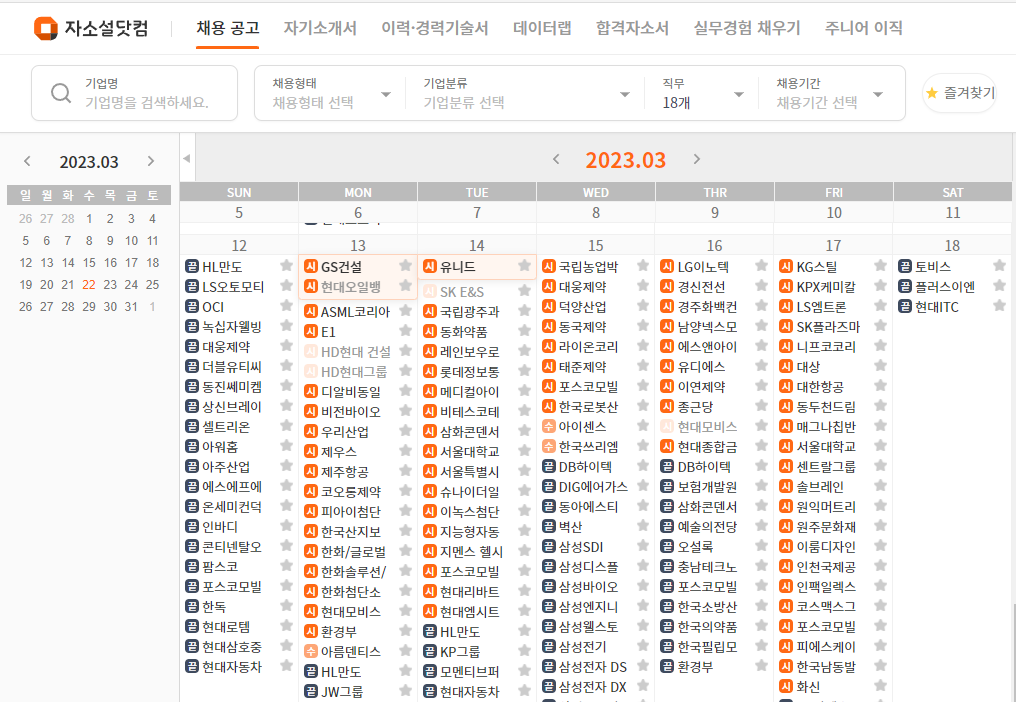This screenshot has width=1016, height=702.
Task: Click the 끝 badge next to 토비스
Action: click(905, 266)
